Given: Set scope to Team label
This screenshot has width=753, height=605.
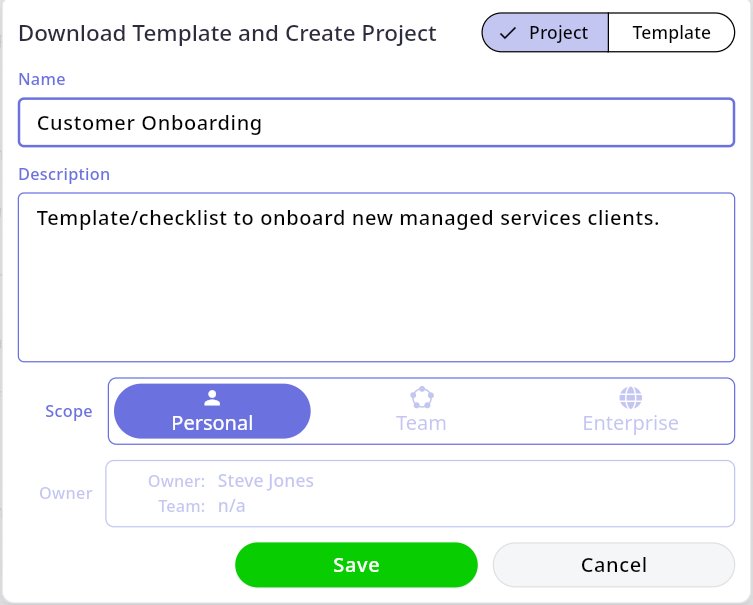Looking at the screenshot, I should coord(421,423).
